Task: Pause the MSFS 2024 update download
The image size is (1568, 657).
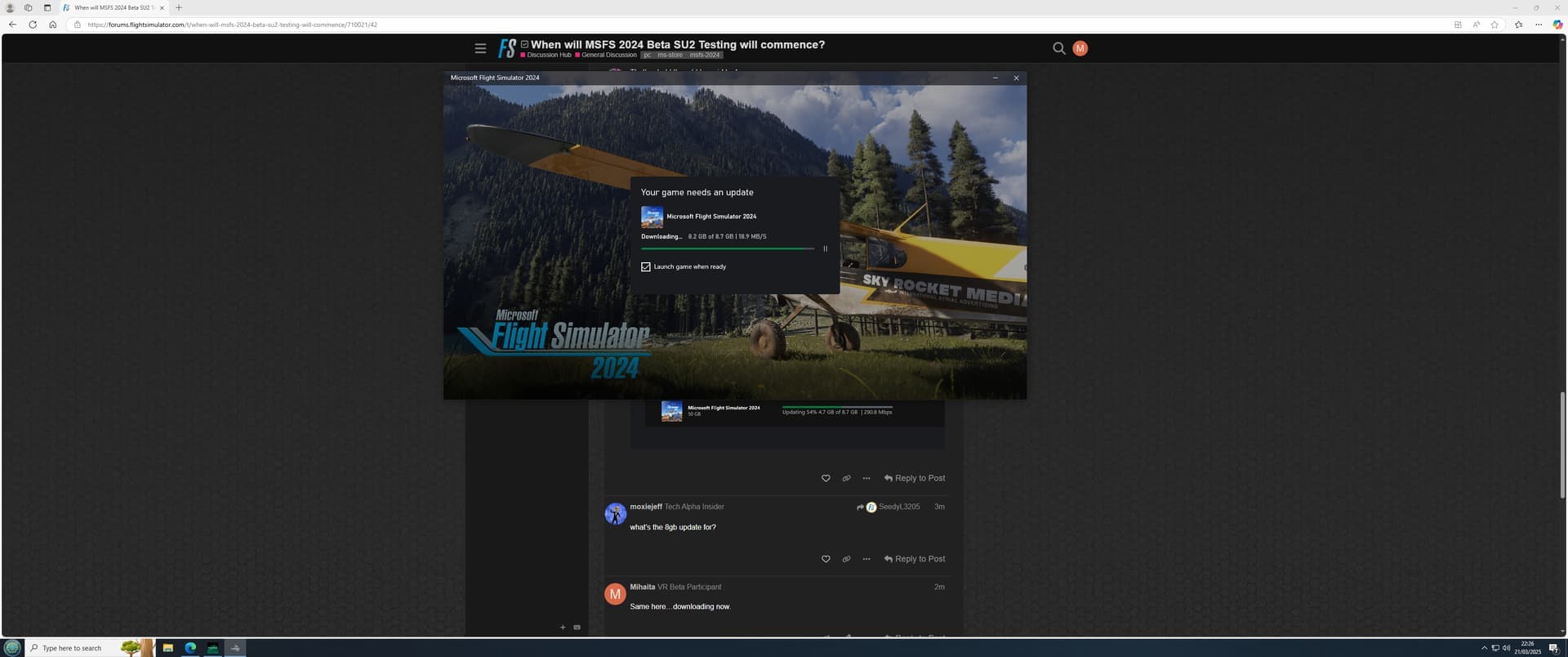Action: point(825,248)
